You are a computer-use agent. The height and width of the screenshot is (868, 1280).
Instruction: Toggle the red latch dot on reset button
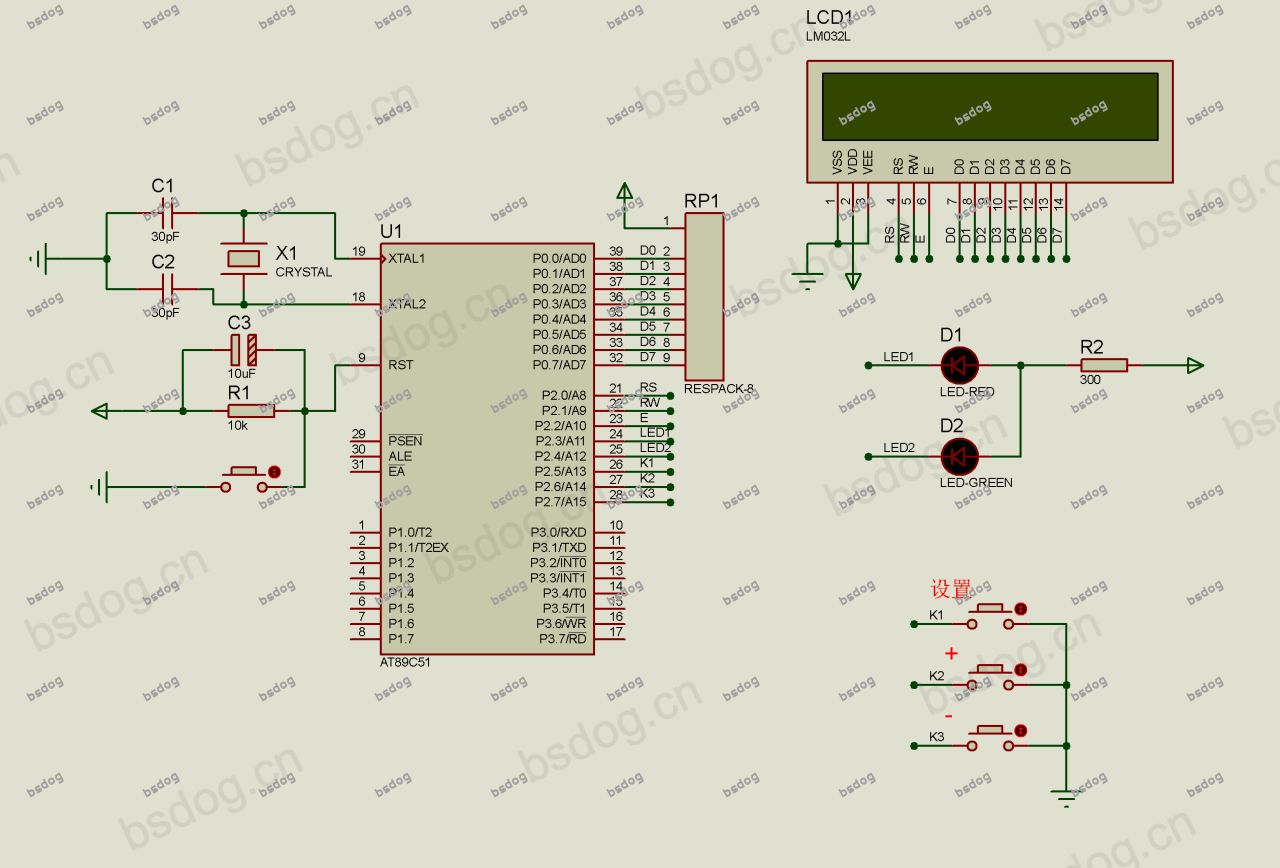click(x=274, y=471)
